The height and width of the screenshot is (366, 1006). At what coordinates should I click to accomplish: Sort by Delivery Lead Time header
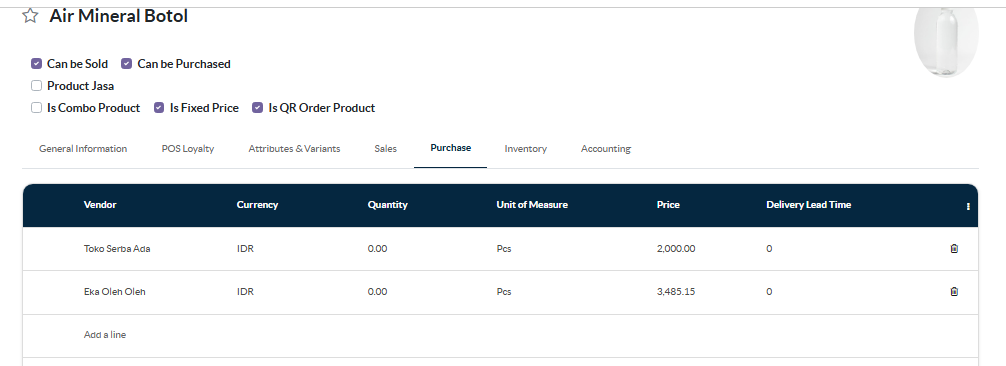click(808, 205)
